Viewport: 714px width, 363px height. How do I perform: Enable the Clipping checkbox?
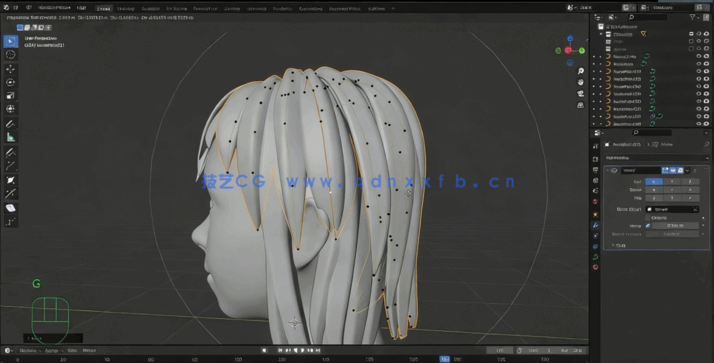[648, 218]
